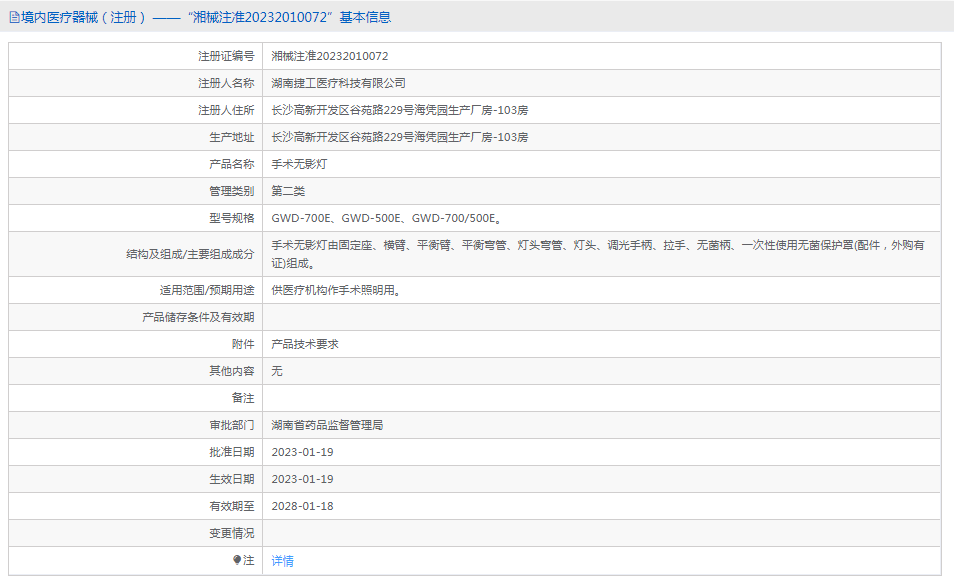Click the 结构及组成 description text
Screen dimensions: 954x581
pos(598,254)
